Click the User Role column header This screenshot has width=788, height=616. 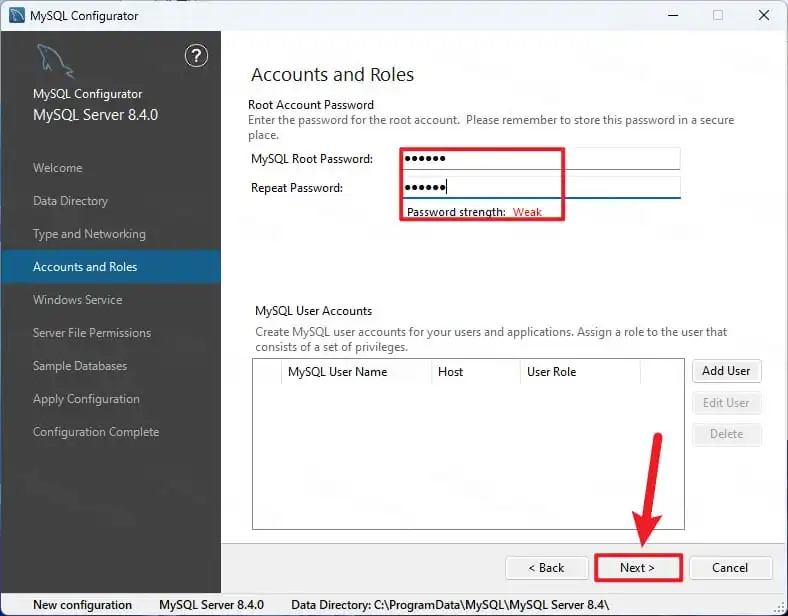pos(580,372)
